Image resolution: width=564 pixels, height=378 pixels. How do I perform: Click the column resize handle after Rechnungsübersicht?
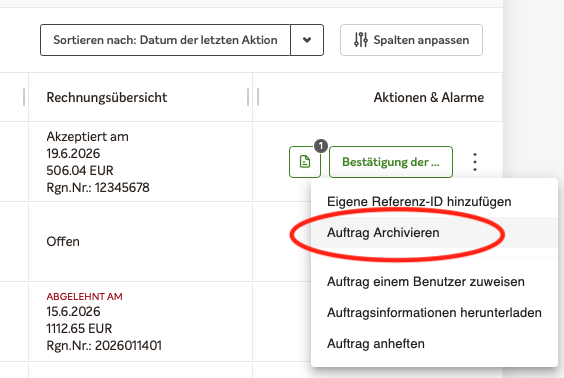[x=248, y=97]
